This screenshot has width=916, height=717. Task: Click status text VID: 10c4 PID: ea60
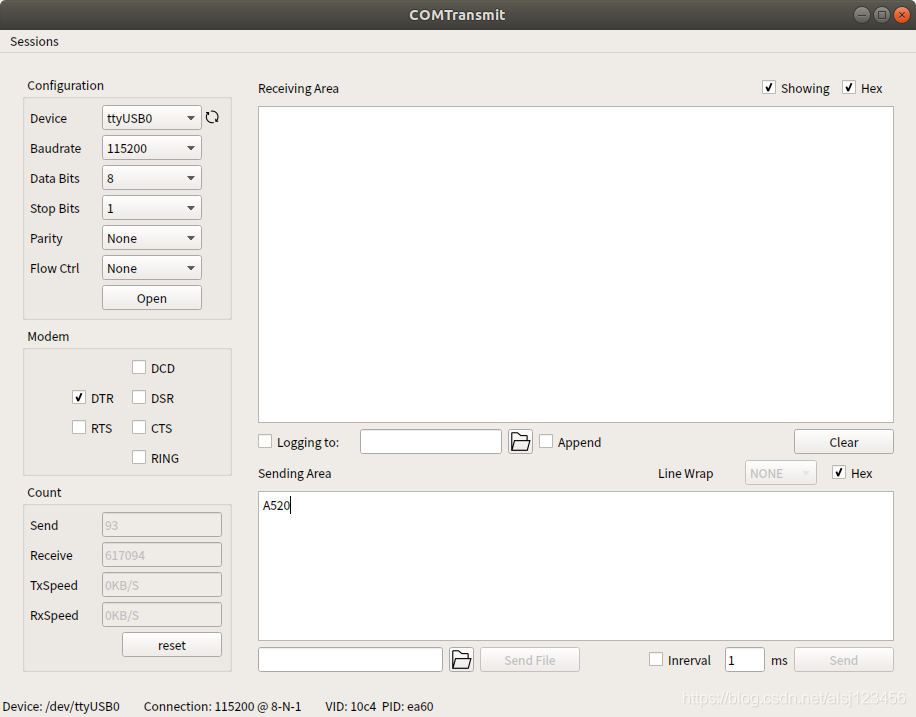[x=379, y=706]
